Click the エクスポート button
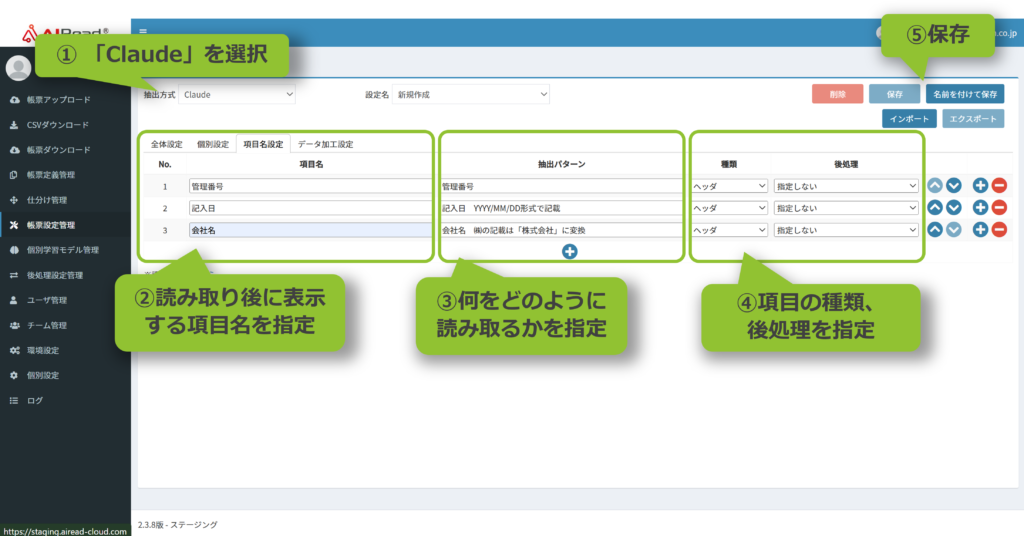The height and width of the screenshot is (536, 1024). point(972,119)
